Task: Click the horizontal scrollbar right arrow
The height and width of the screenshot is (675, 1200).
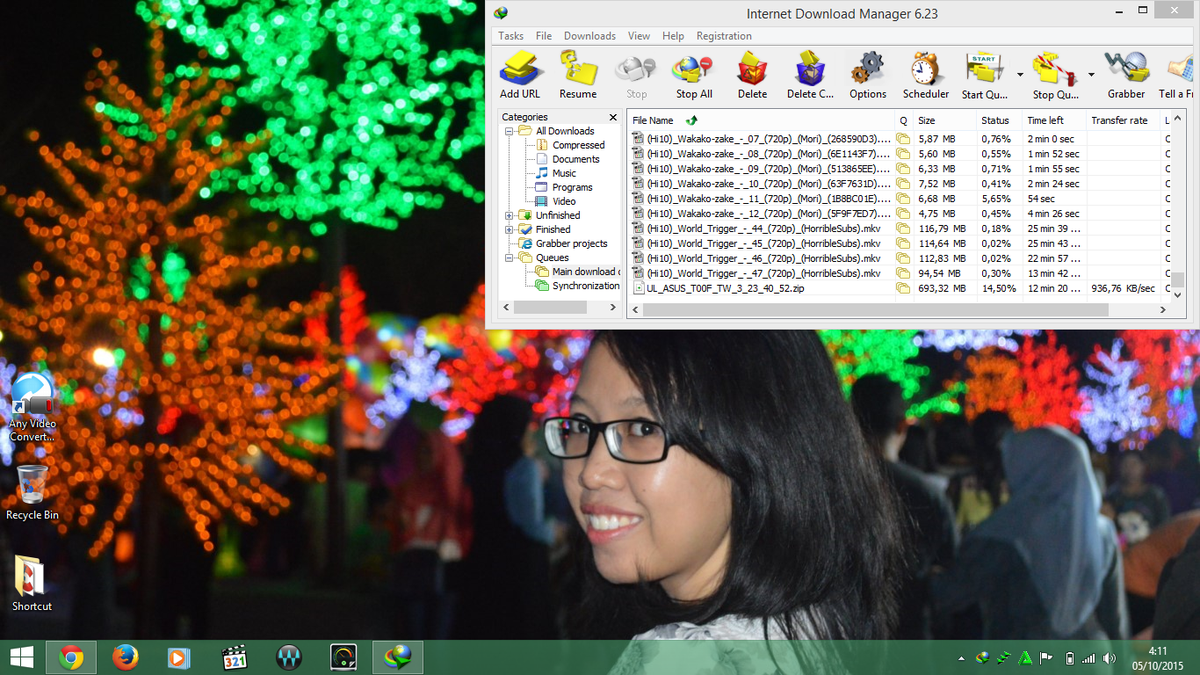Action: 1164,310
